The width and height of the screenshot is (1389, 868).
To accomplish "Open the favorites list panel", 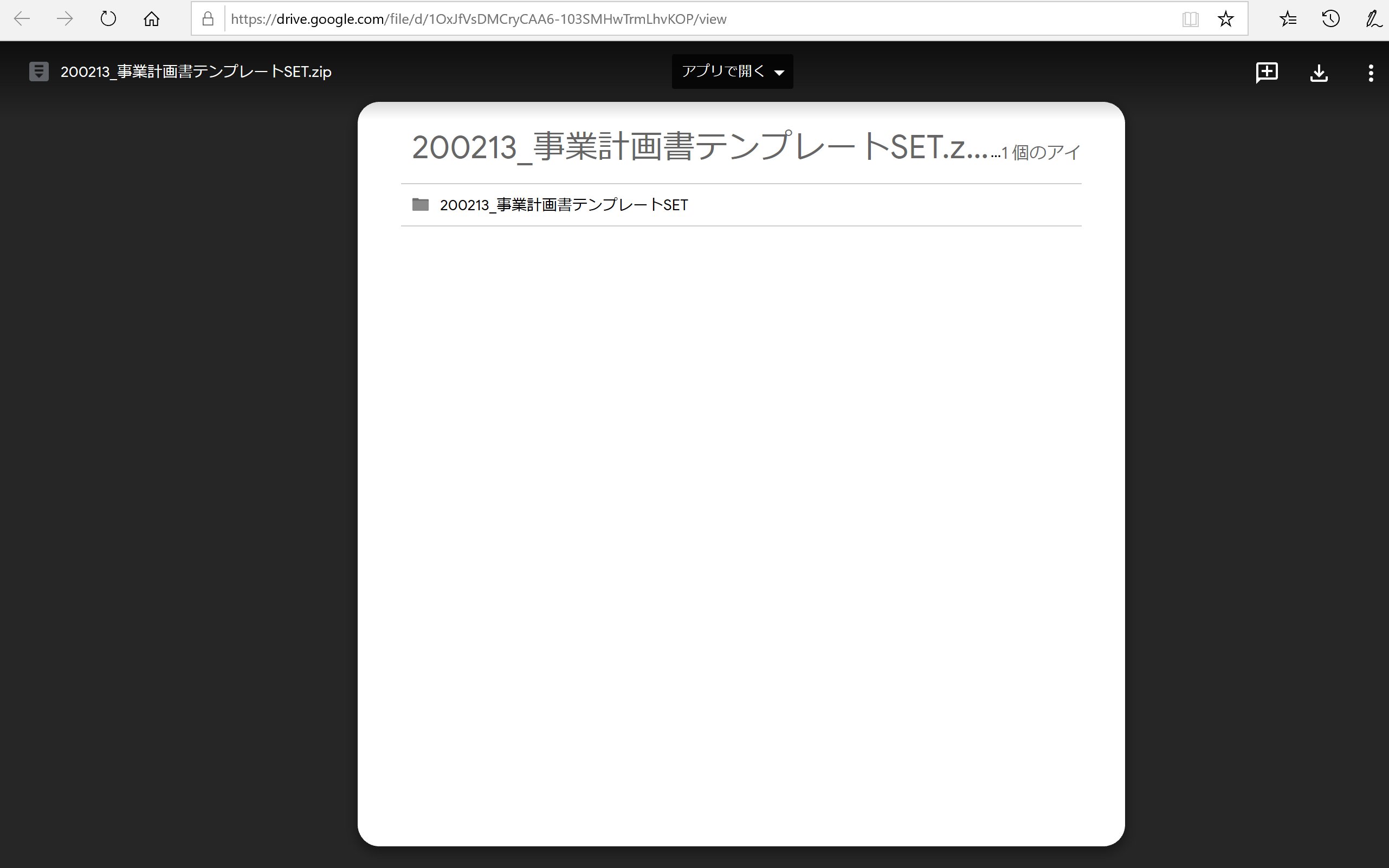I will 1288,19.
